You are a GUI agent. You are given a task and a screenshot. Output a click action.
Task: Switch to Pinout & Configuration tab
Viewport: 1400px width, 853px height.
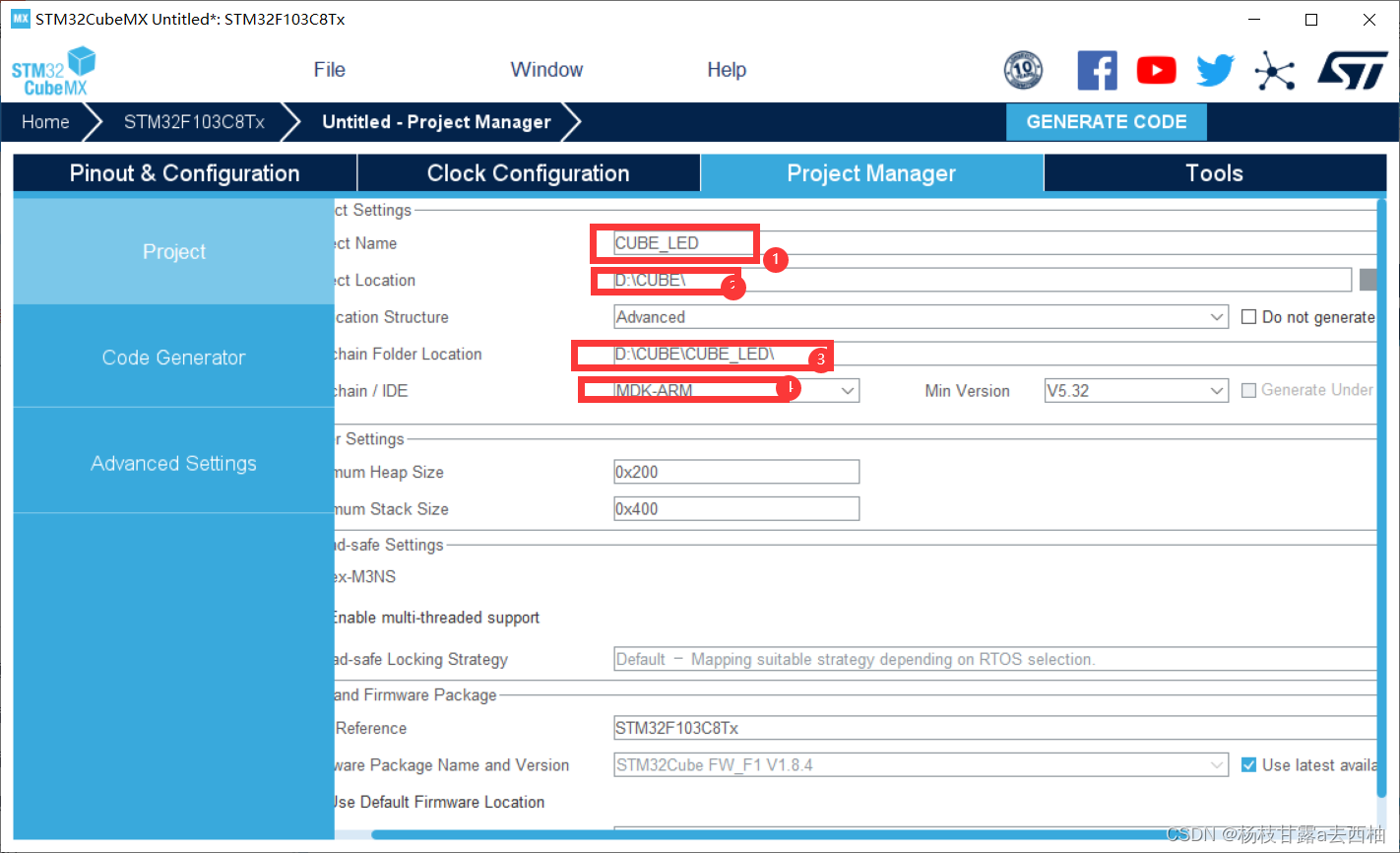tap(184, 173)
